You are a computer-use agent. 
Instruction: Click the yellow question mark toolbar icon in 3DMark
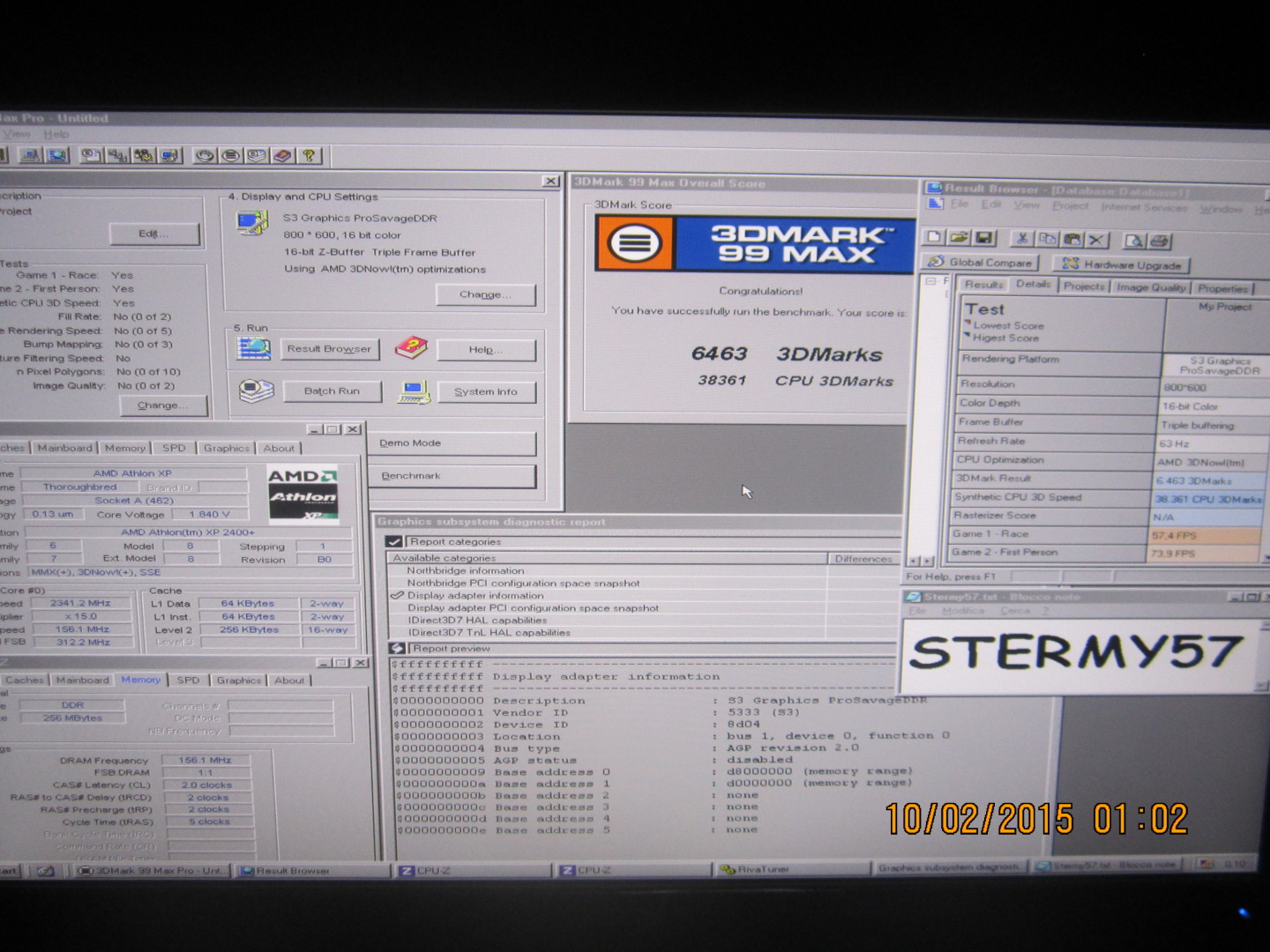point(309,156)
